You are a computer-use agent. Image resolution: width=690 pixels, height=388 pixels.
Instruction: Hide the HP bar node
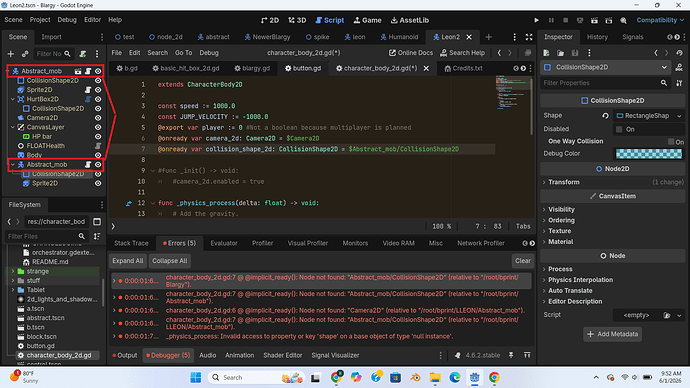pyautogui.click(x=98, y=136)
